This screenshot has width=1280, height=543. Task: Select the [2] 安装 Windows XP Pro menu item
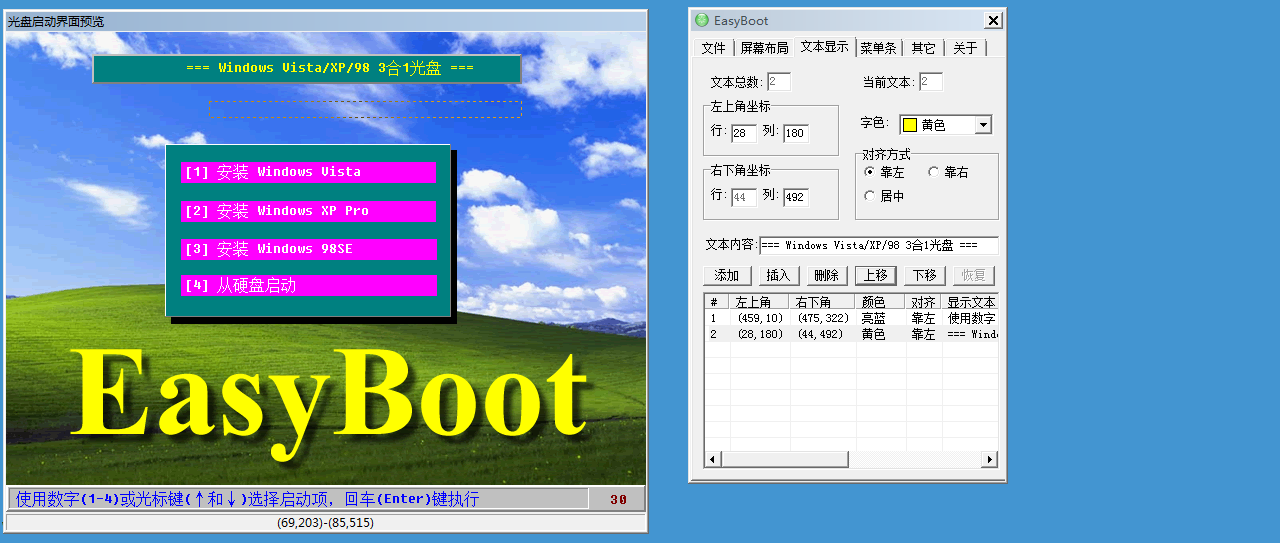tap(308, 211)
